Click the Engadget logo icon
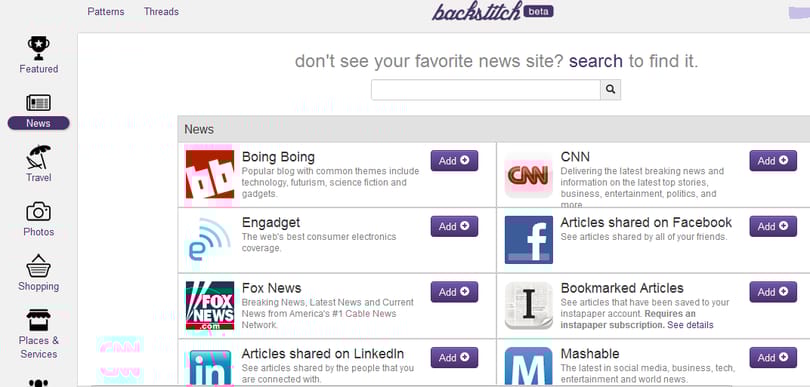Viewport: 810px width, 387px height. [x=210, y=240]
